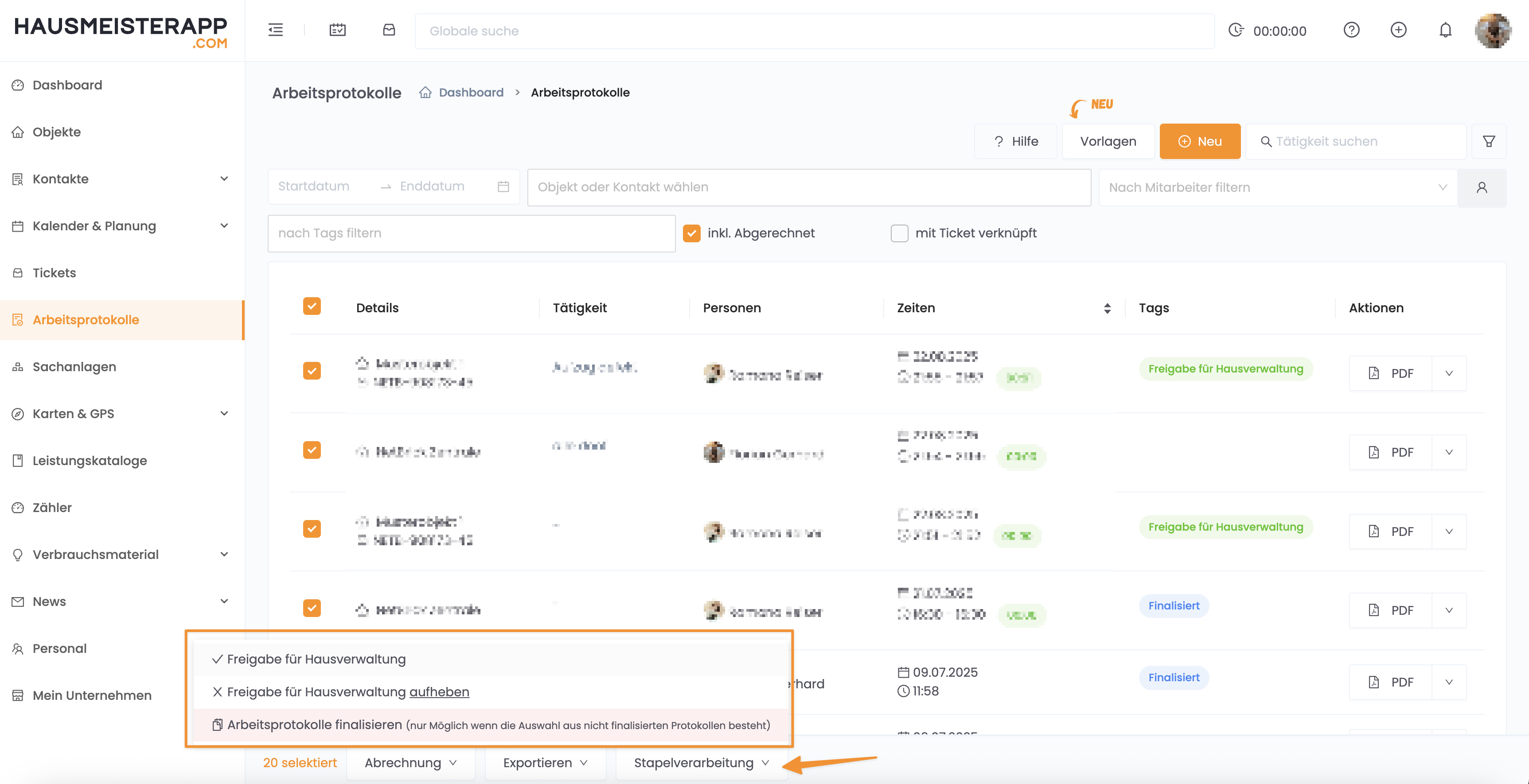Click the plus circle quick-add icon
Viewport: 1529px width, 784px height.
pyautogui.click(x=1398, y=30)
